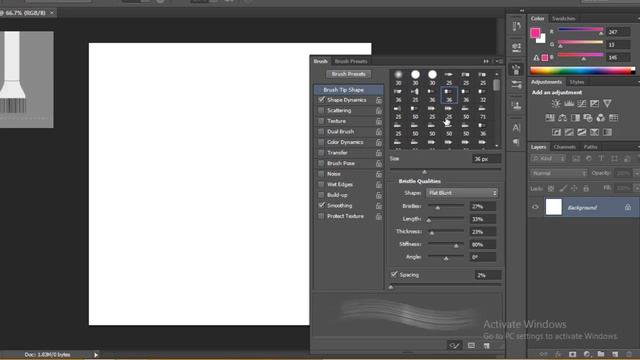This screenshot has width=640, height=360.
Task: Select the Brush Tip Shape section
Action: (349, 90)
